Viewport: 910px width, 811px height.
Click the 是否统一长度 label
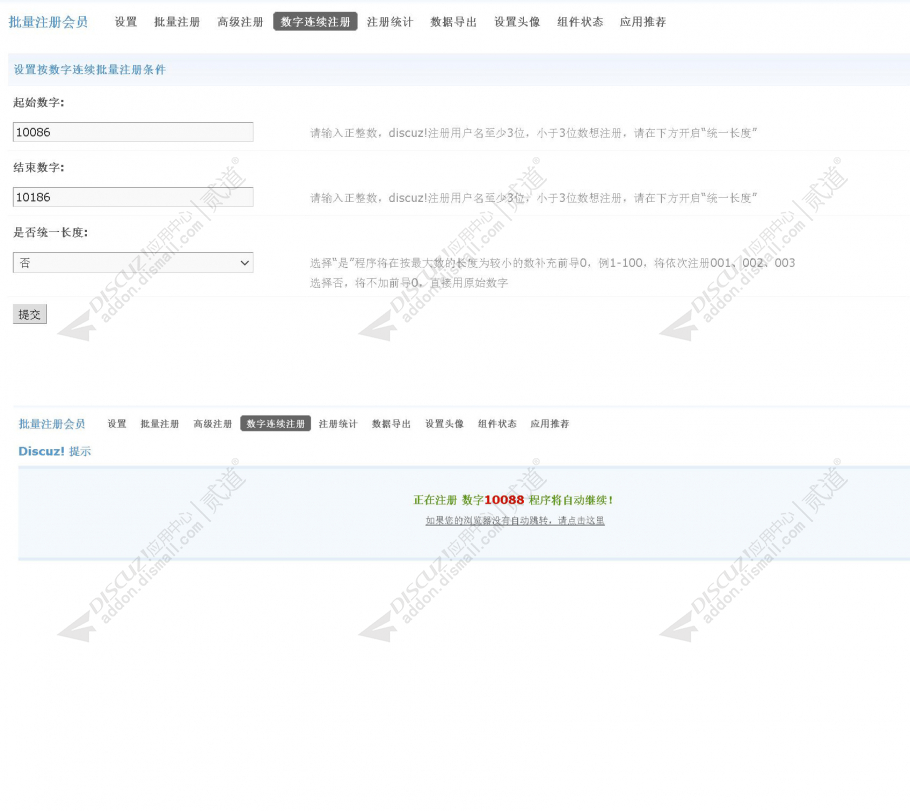[50, 232]
